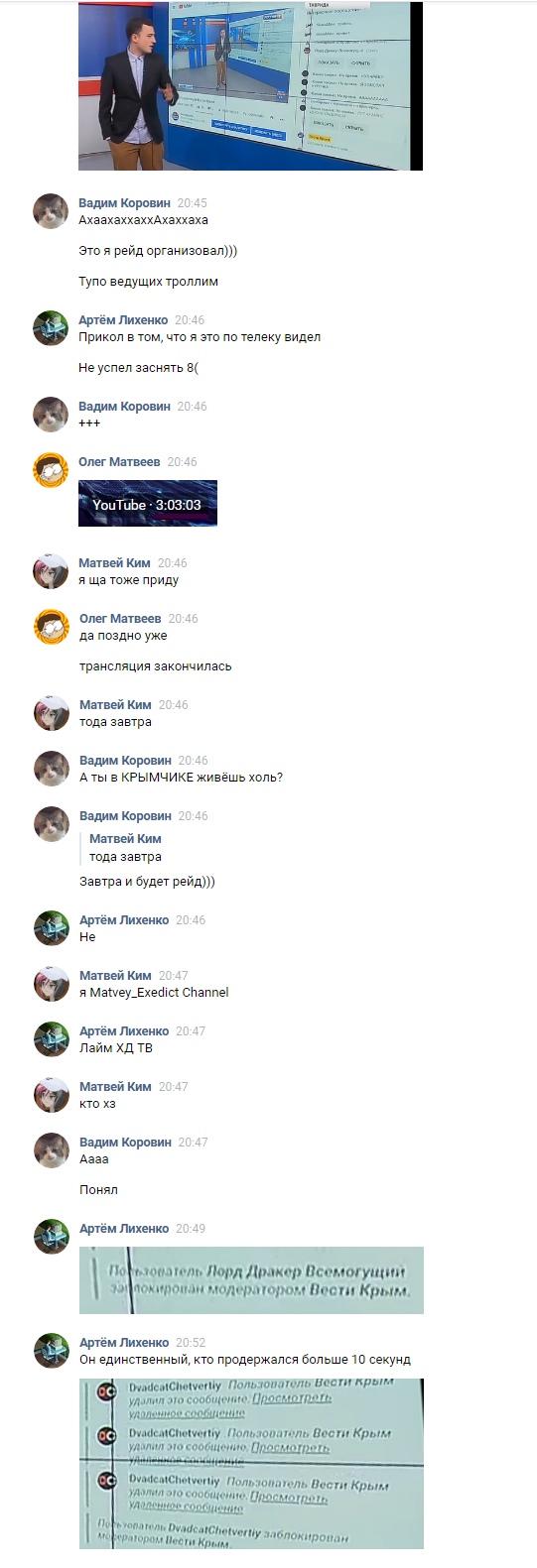Open Матвей Ким's anime avatar at 20:46
This screenshot has height=1568, width=537.
(x=51, y=571)
